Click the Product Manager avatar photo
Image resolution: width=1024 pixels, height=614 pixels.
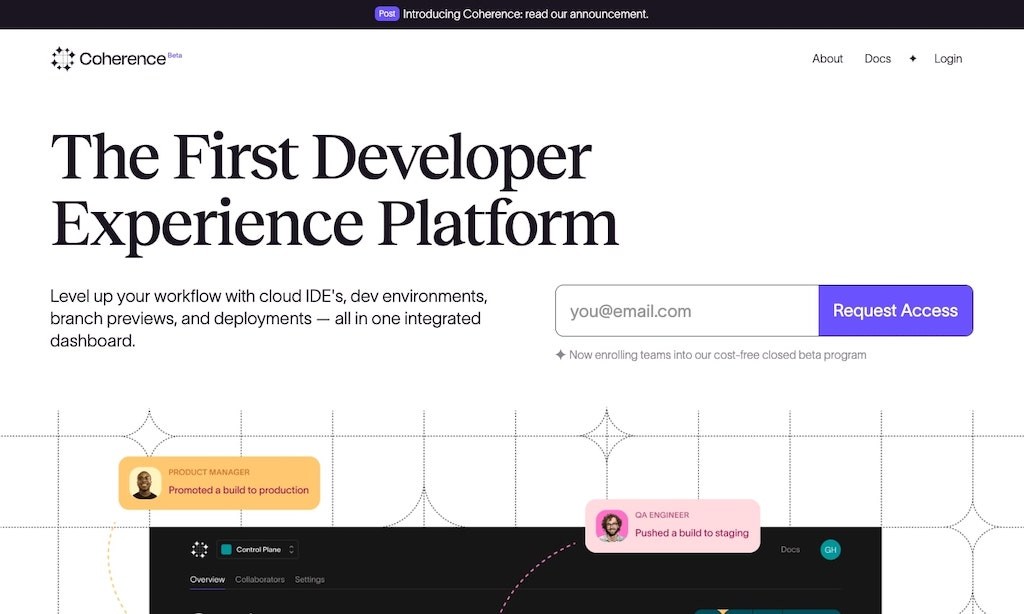145,483
